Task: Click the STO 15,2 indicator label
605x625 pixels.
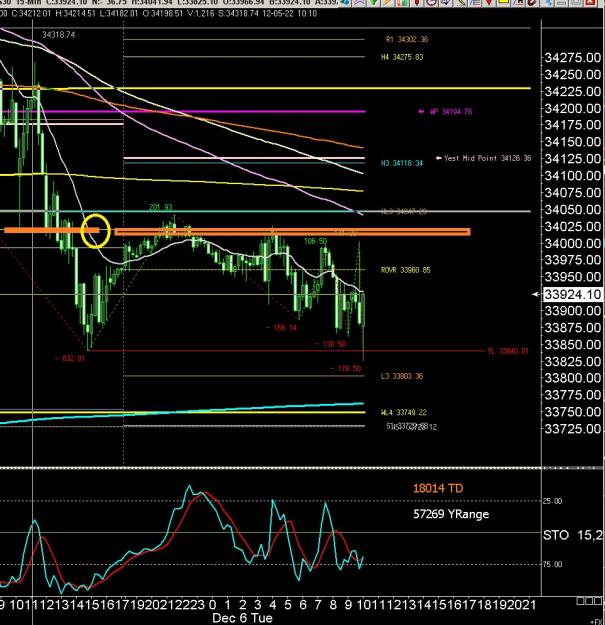Action: coord(573,535)
